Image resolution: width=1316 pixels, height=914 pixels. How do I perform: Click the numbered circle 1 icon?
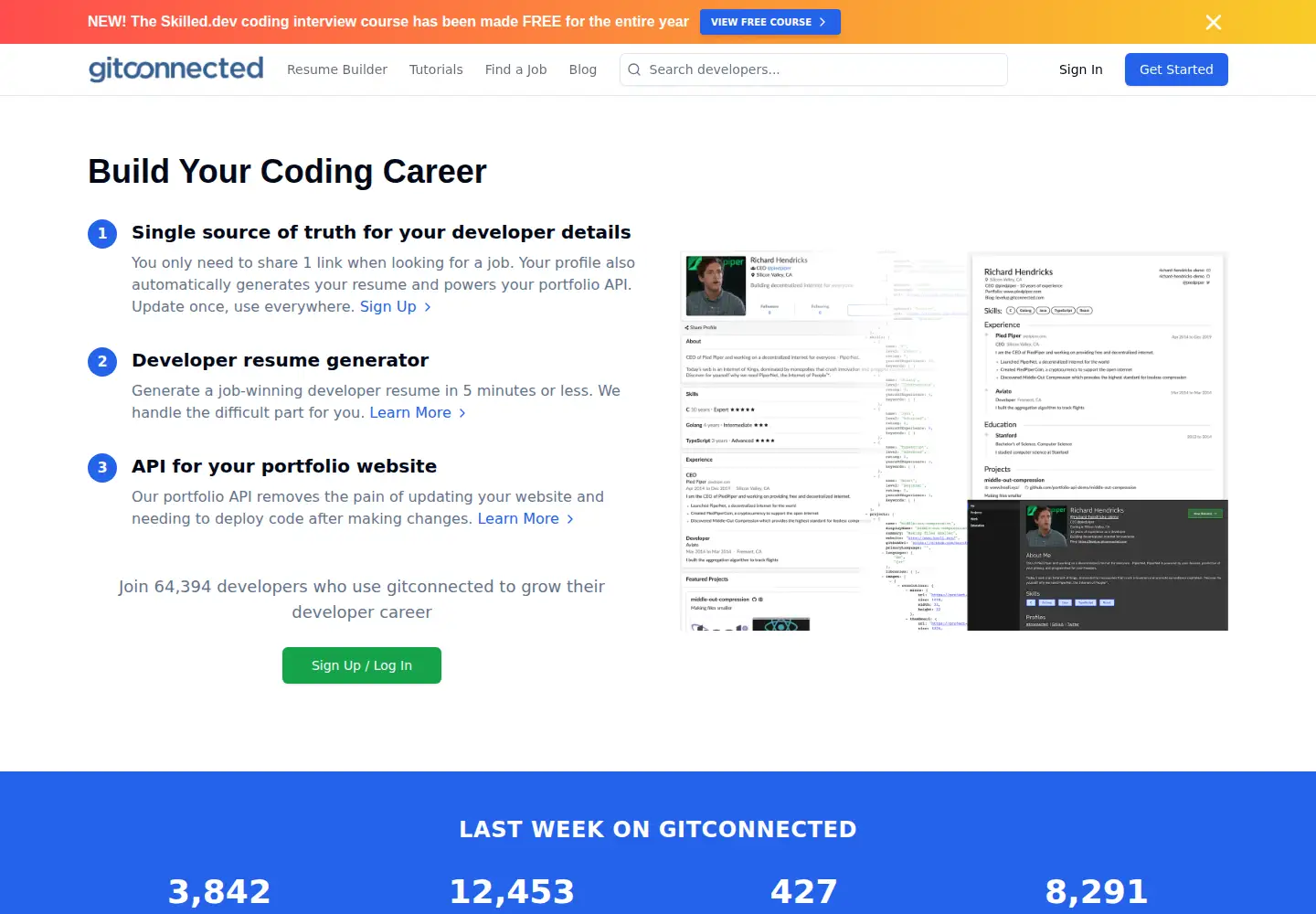[x=102, y=234]
